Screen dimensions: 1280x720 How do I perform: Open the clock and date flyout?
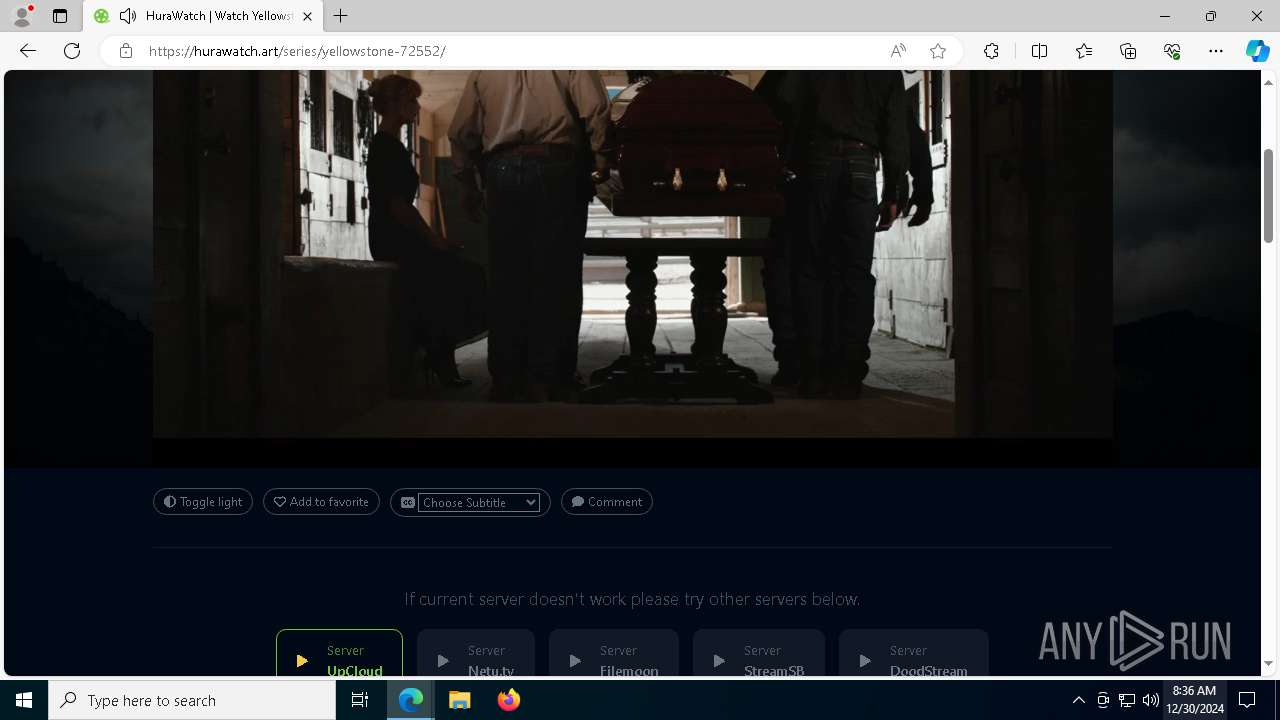pyautogui.click(x=1194, y=700)
